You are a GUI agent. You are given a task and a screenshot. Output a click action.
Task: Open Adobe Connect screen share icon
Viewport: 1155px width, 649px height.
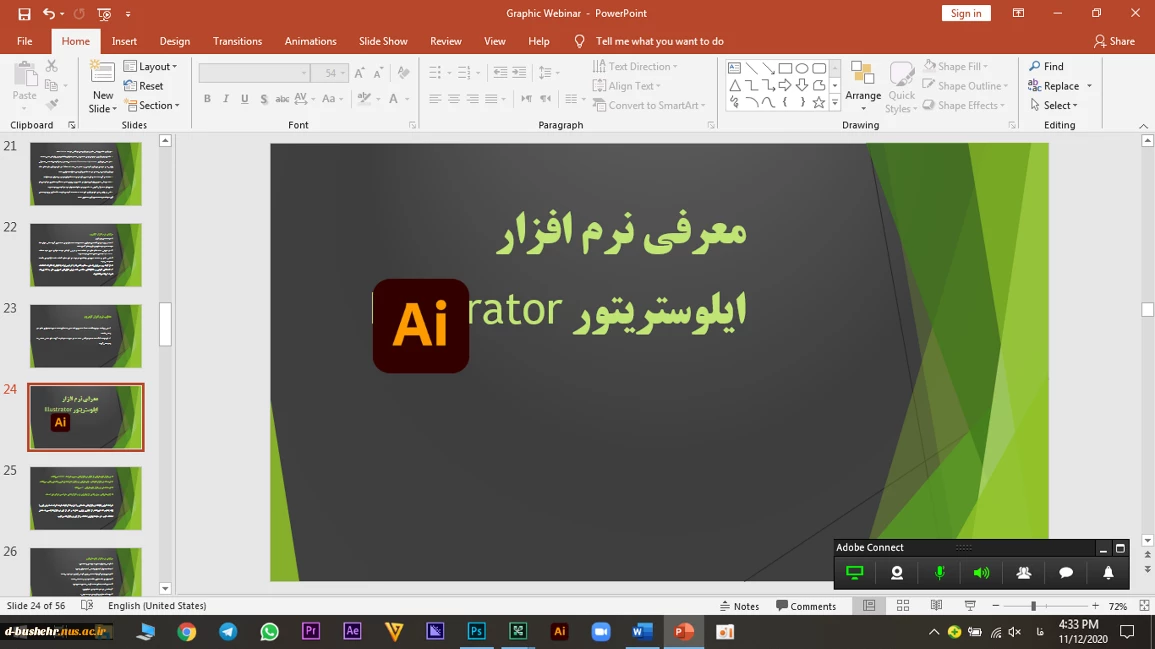pos(854,573)
